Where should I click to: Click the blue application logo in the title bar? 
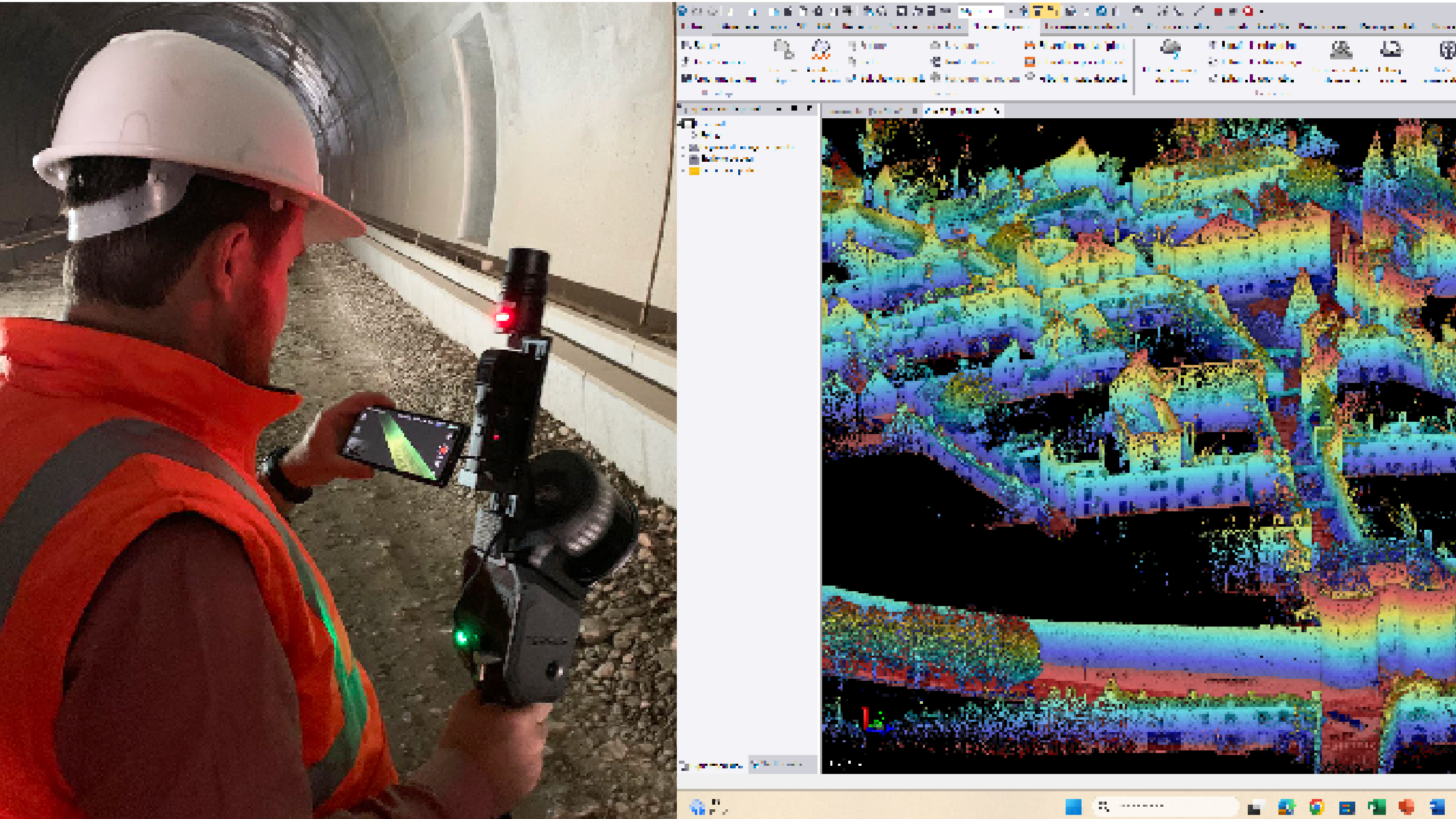coord(682,10)
